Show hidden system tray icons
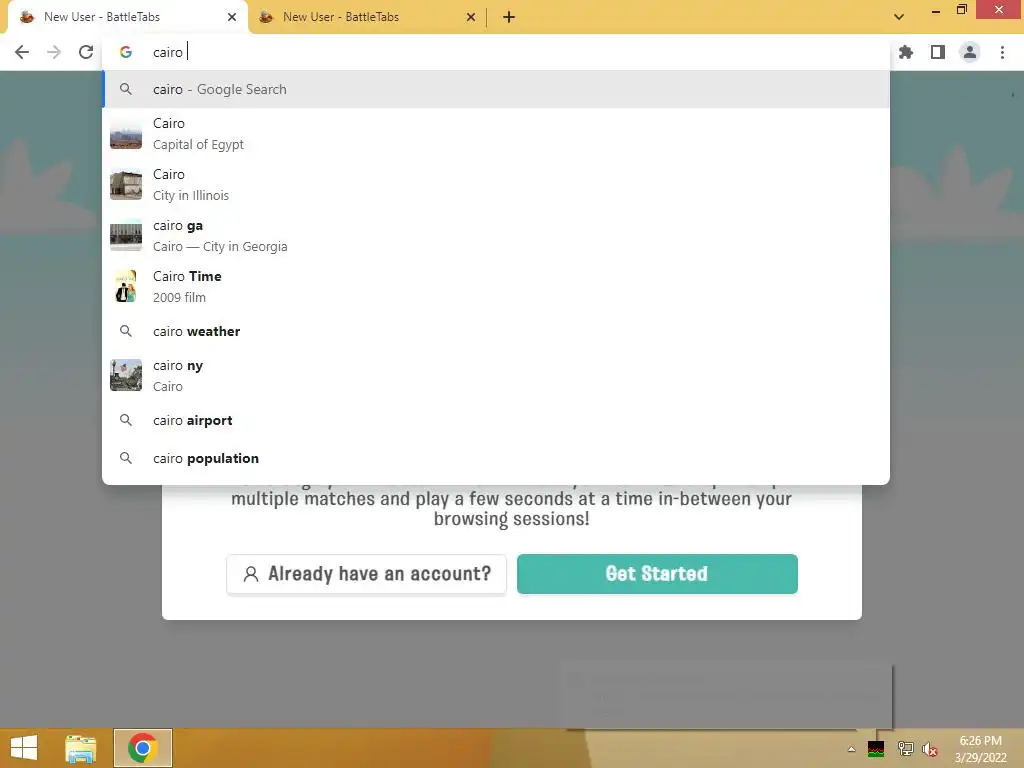The width and height of the screenshot is (1024, 768). pos(852,749)
